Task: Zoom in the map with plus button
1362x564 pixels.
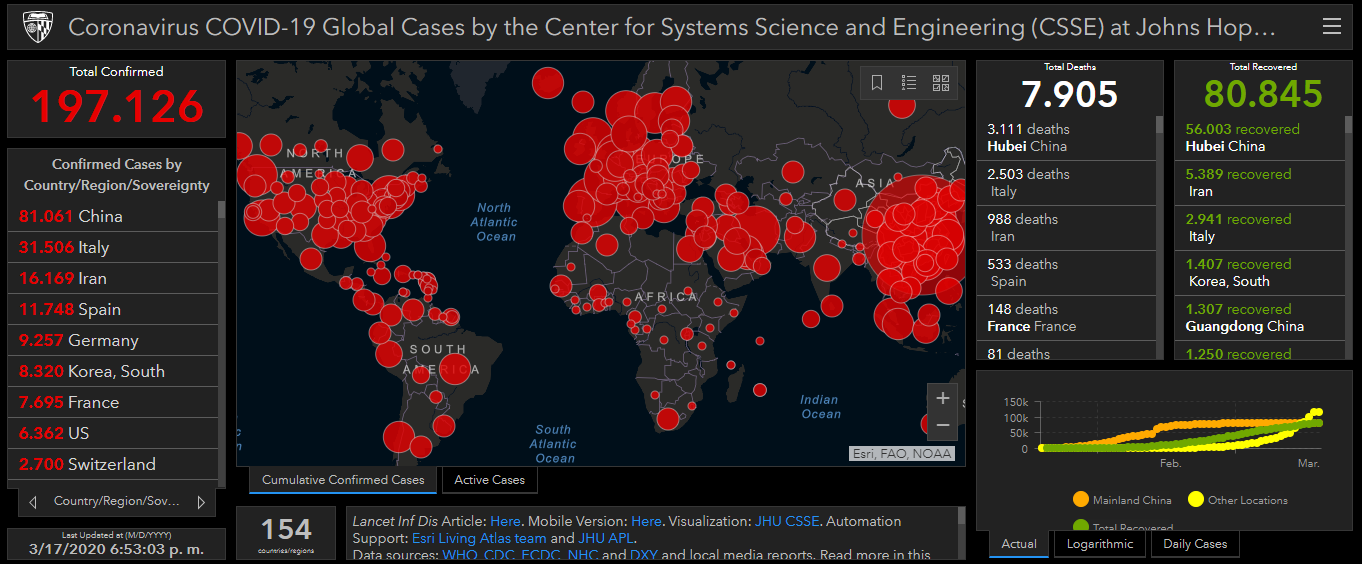Action: pyautogui.click(x=942, y=398)
